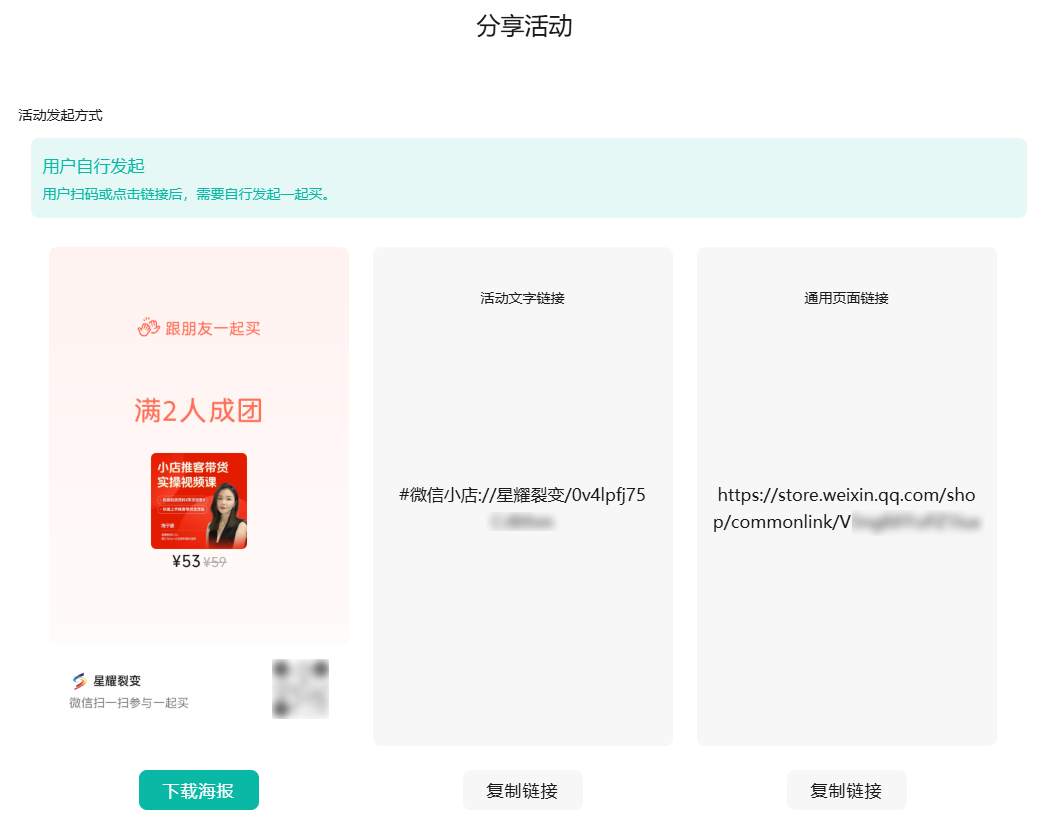The image size is (1062, 834).
Task: Click the ¥53 price on poster
Action: (185, 561)
